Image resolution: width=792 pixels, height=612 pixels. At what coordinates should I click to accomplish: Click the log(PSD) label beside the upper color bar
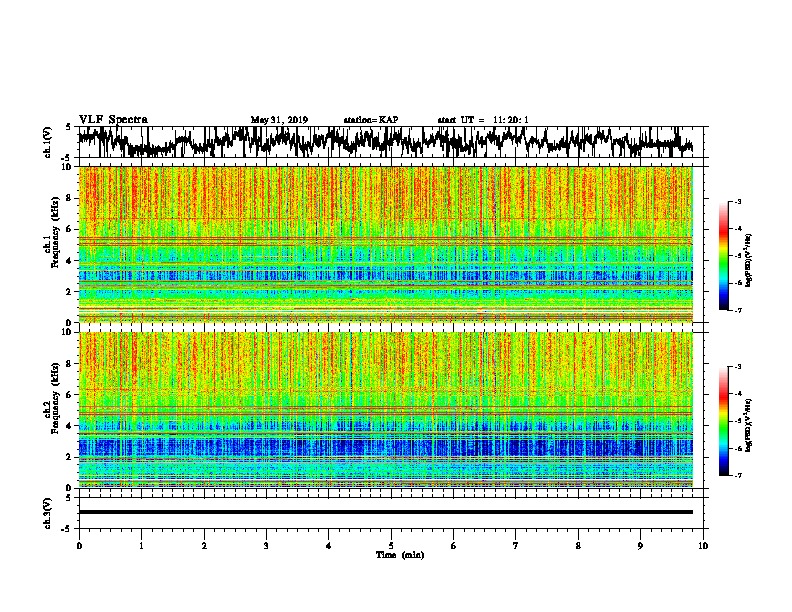click(x=749, y=261)
